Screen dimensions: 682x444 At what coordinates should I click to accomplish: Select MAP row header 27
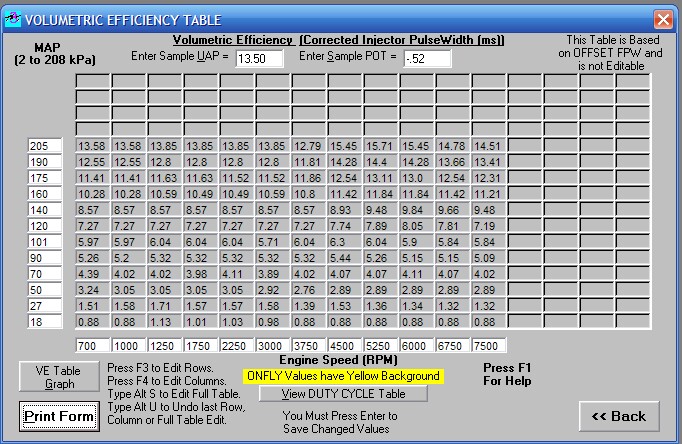coord(45,306)
